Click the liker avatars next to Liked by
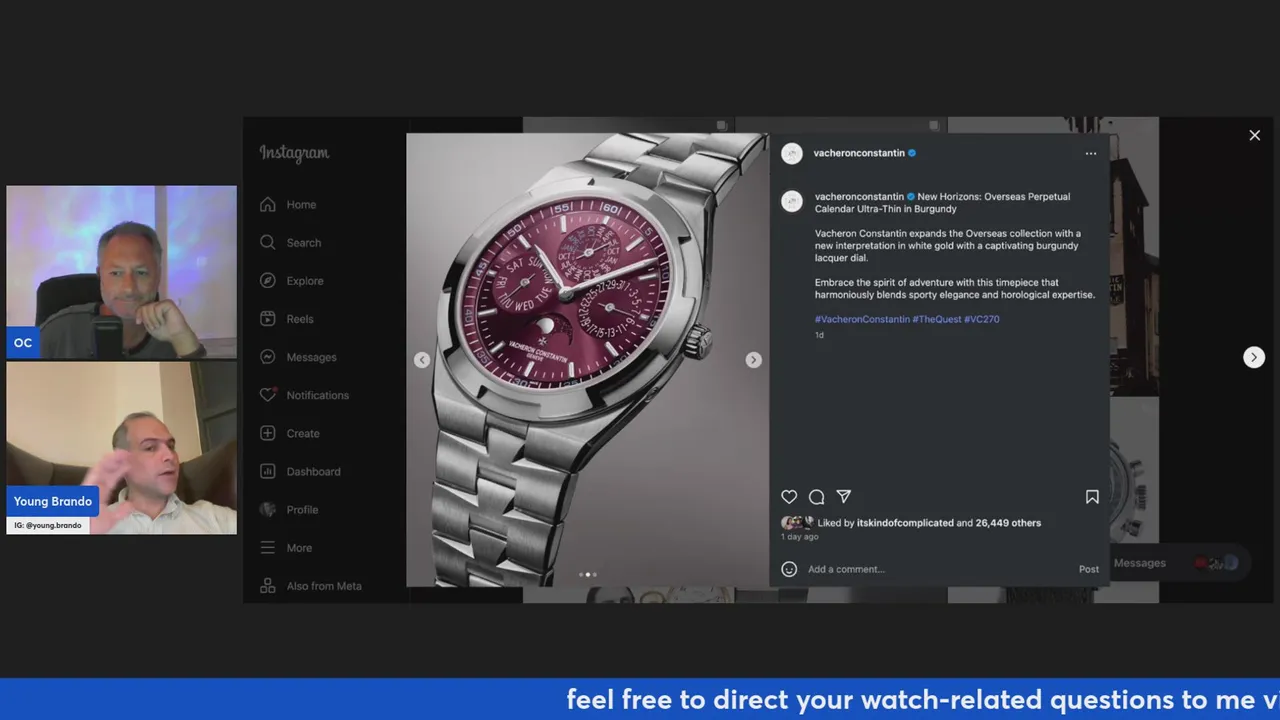Screen dimensions: 1280x720 tap(797, 523)
